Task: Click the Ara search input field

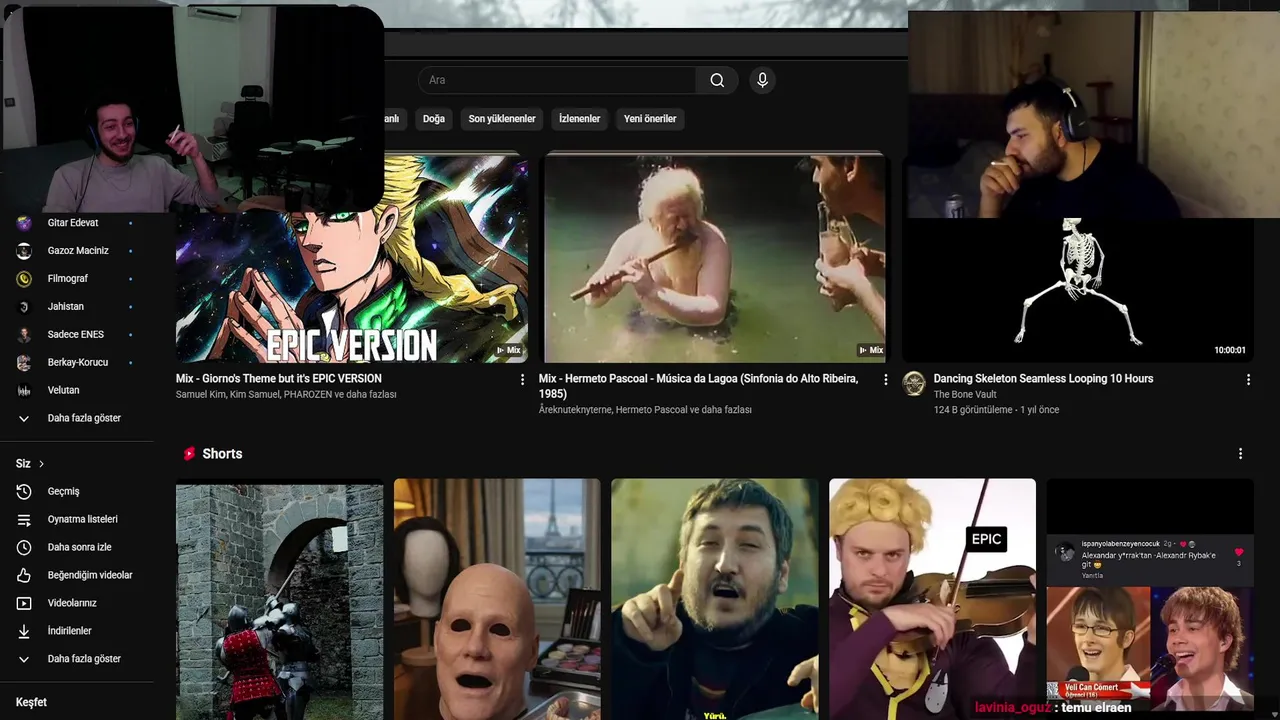Action: (557, 80)
